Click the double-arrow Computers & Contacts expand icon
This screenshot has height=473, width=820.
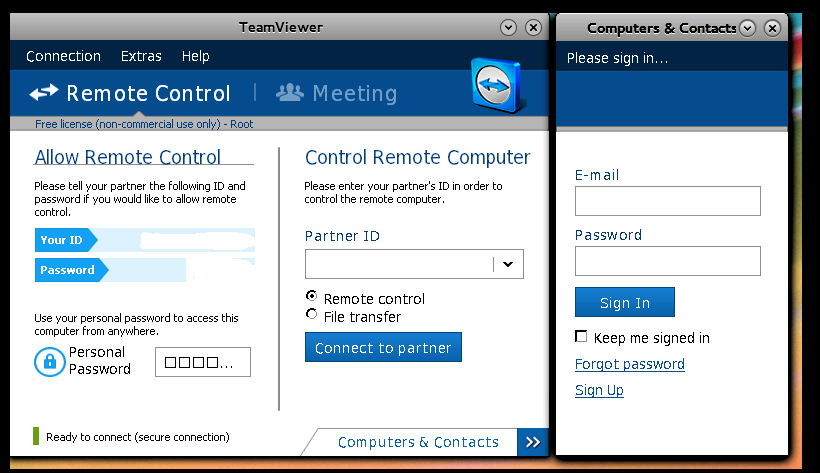pyautogui.click(x=532, y=442)
